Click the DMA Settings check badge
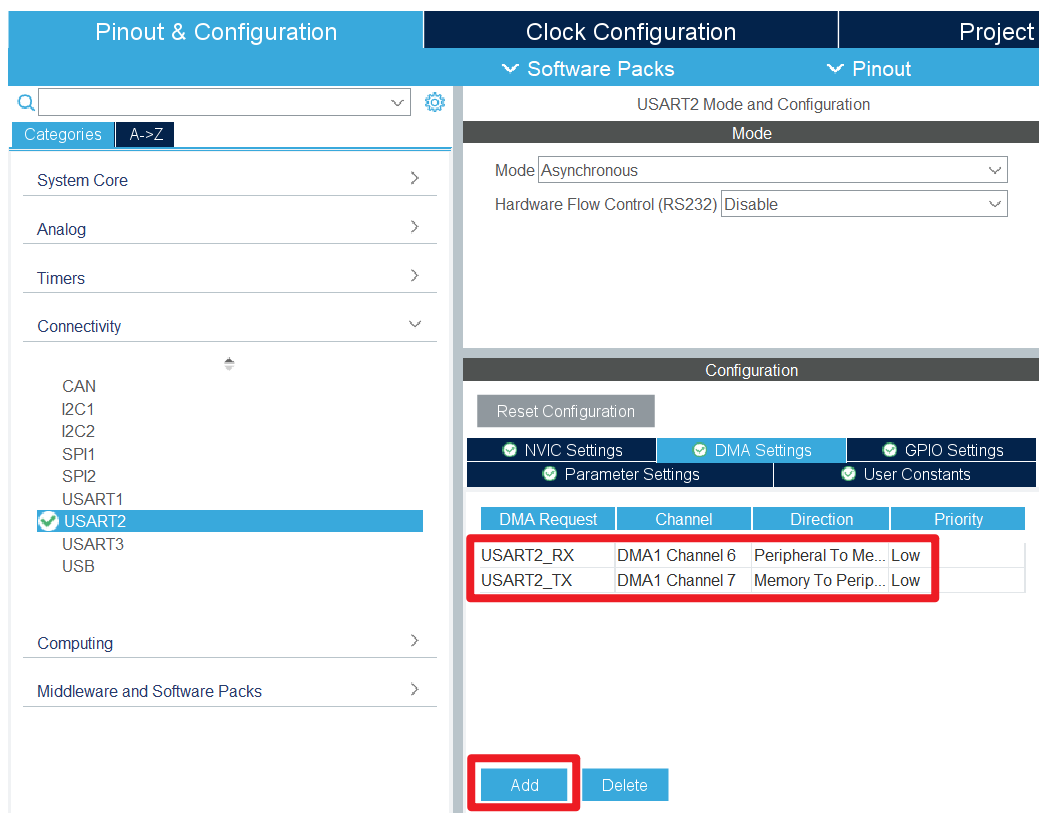 tap(700, 450)
